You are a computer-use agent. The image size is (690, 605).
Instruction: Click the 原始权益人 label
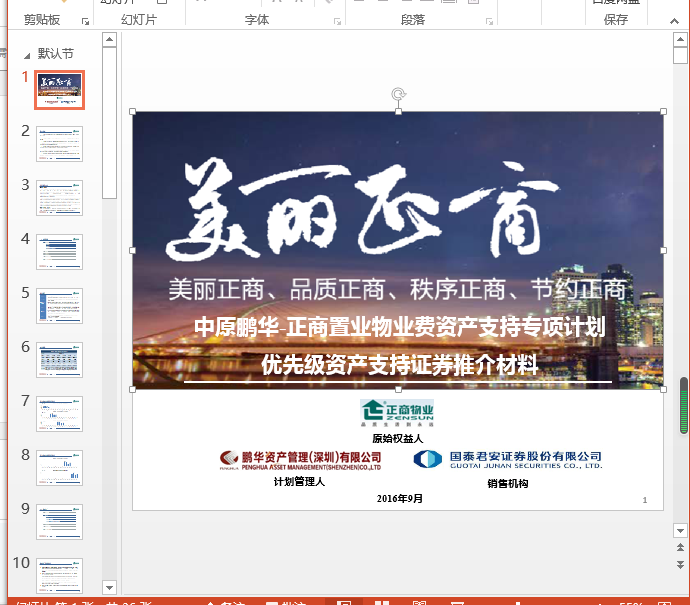pyautogui.click(x=397, y=438)
